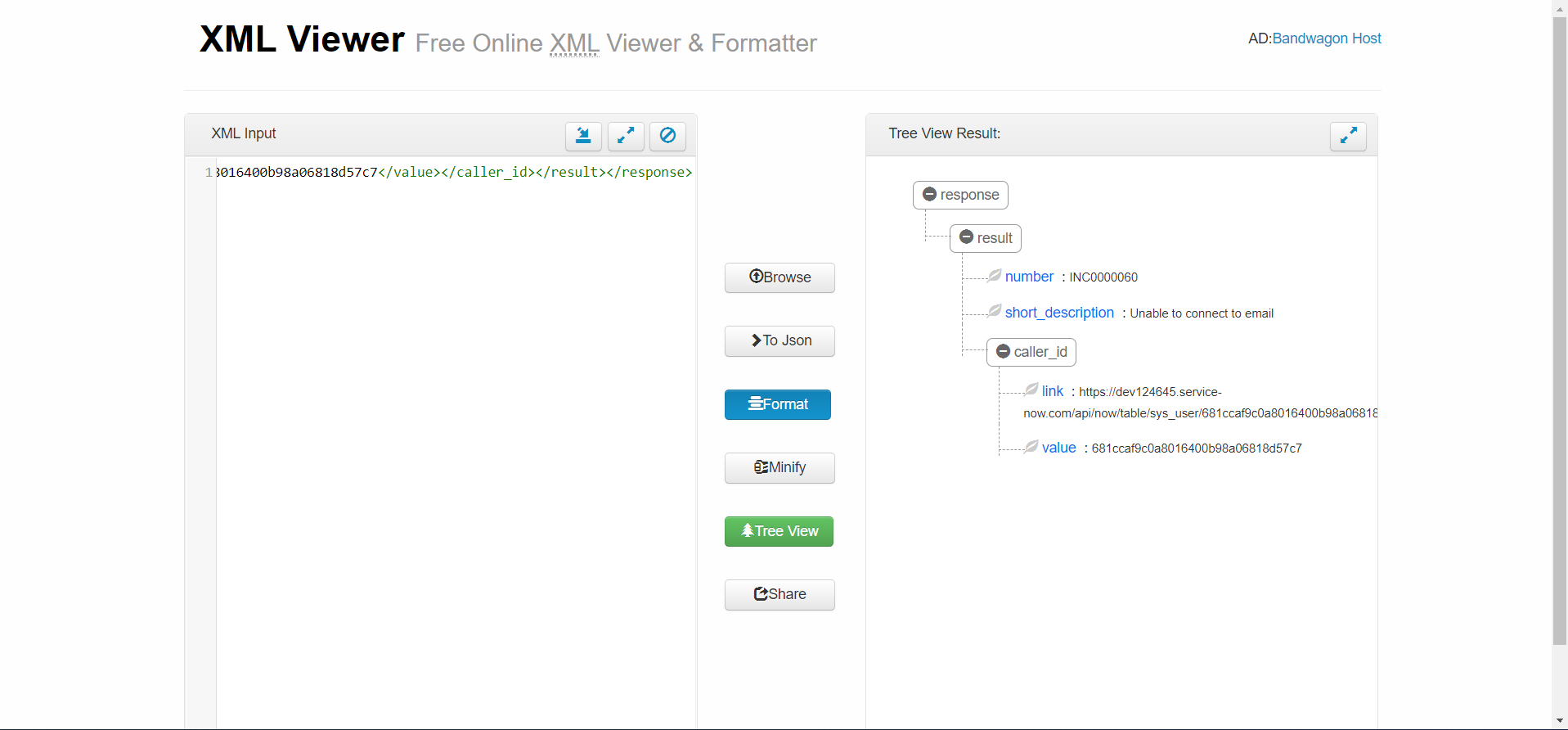Click the leaf icon beside value
Screen dimensions: 1568x730
pyautogui.click(x=1031, y=446)
